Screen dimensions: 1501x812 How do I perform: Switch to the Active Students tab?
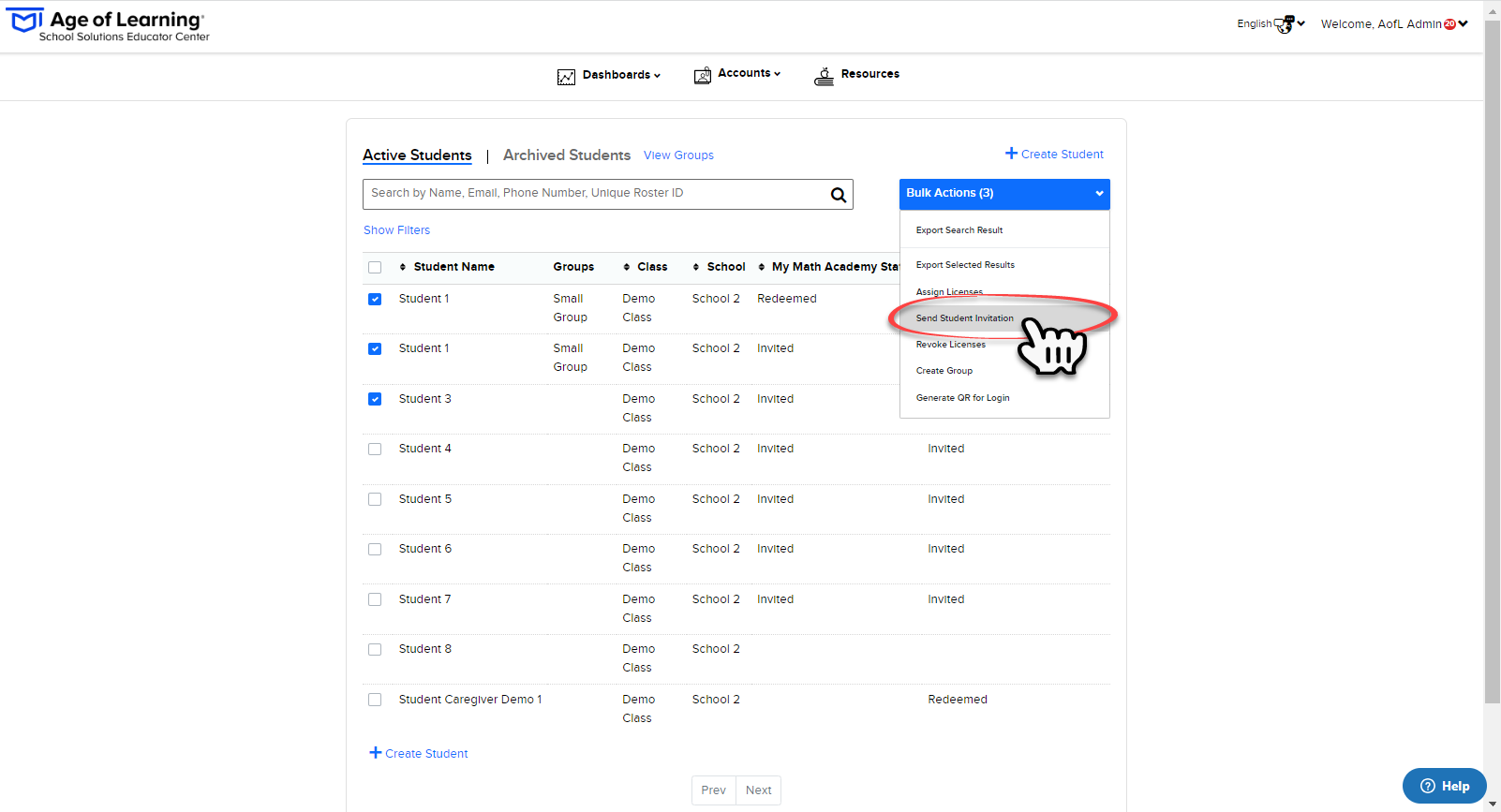click(x=417, y=155)
